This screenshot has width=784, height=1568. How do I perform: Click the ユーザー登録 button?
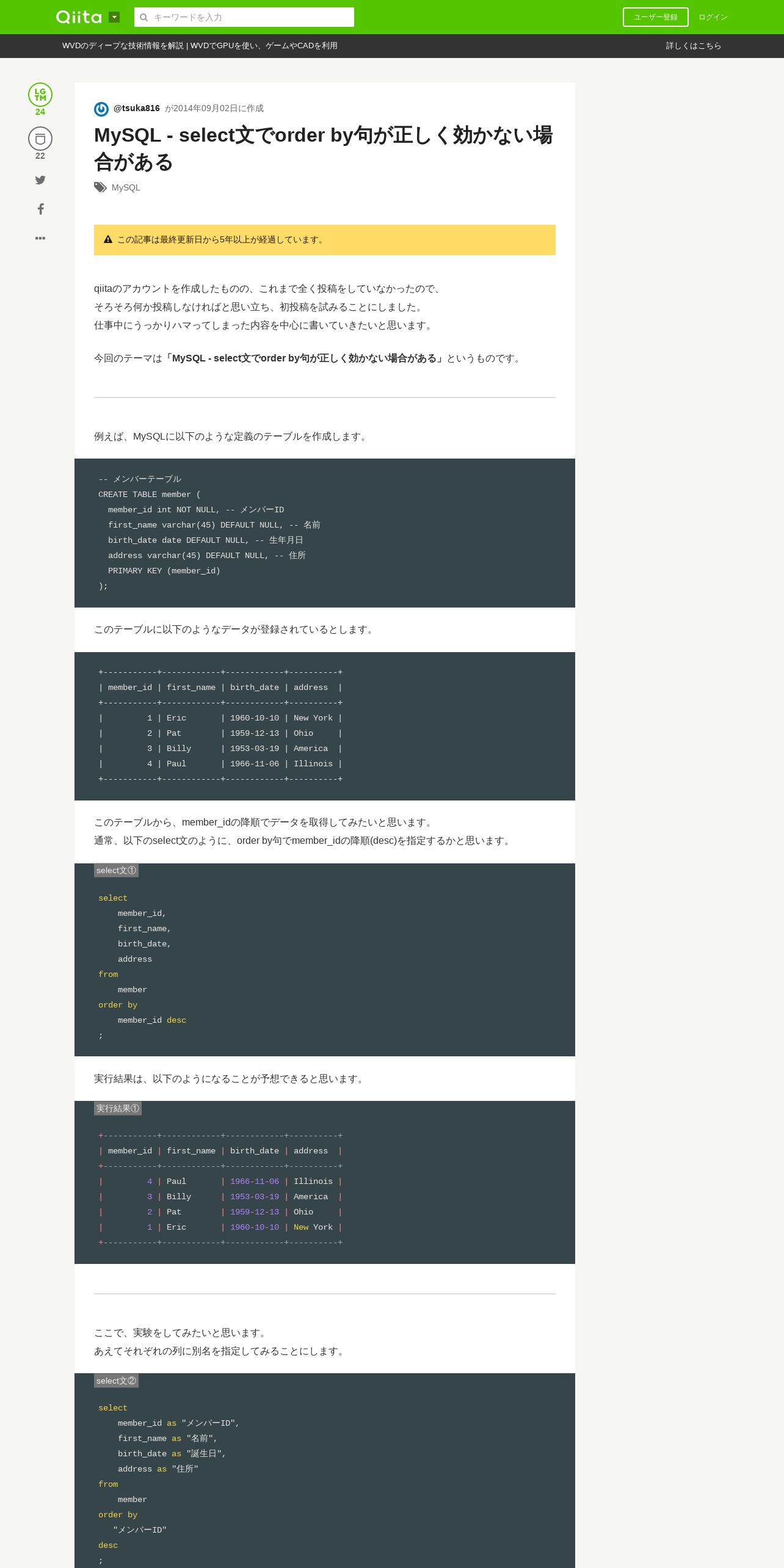pyautogui.click(x=655, y=17)
